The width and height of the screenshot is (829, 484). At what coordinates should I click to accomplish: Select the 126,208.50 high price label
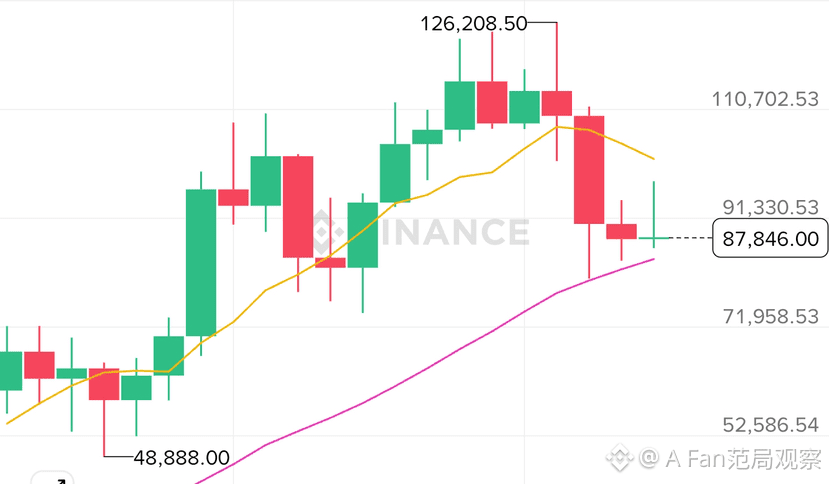tap(475, 24)
